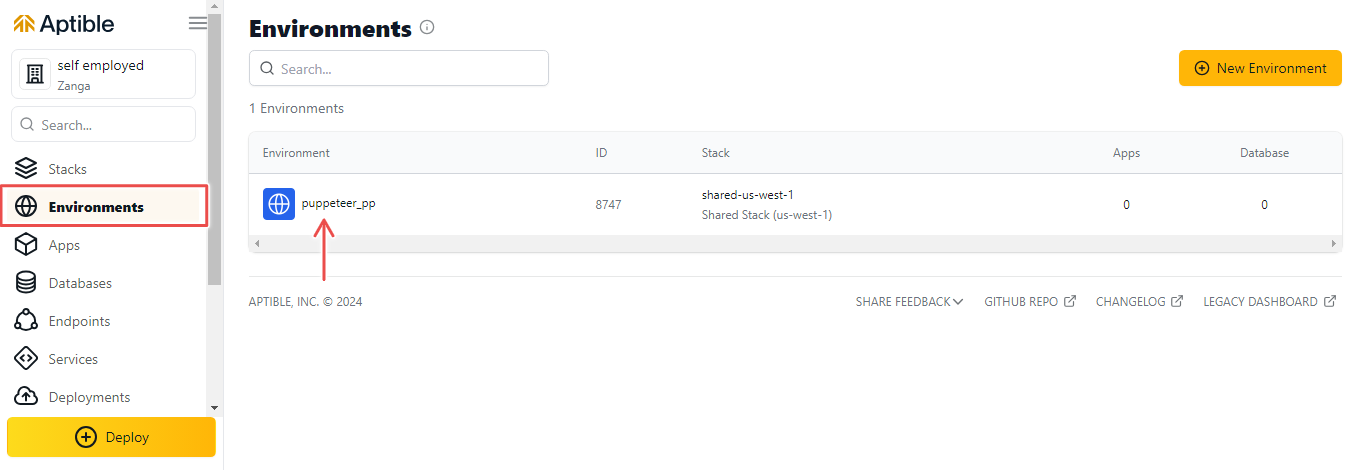
Task: Click the Apps cube icon
Action: coord(27,245)
